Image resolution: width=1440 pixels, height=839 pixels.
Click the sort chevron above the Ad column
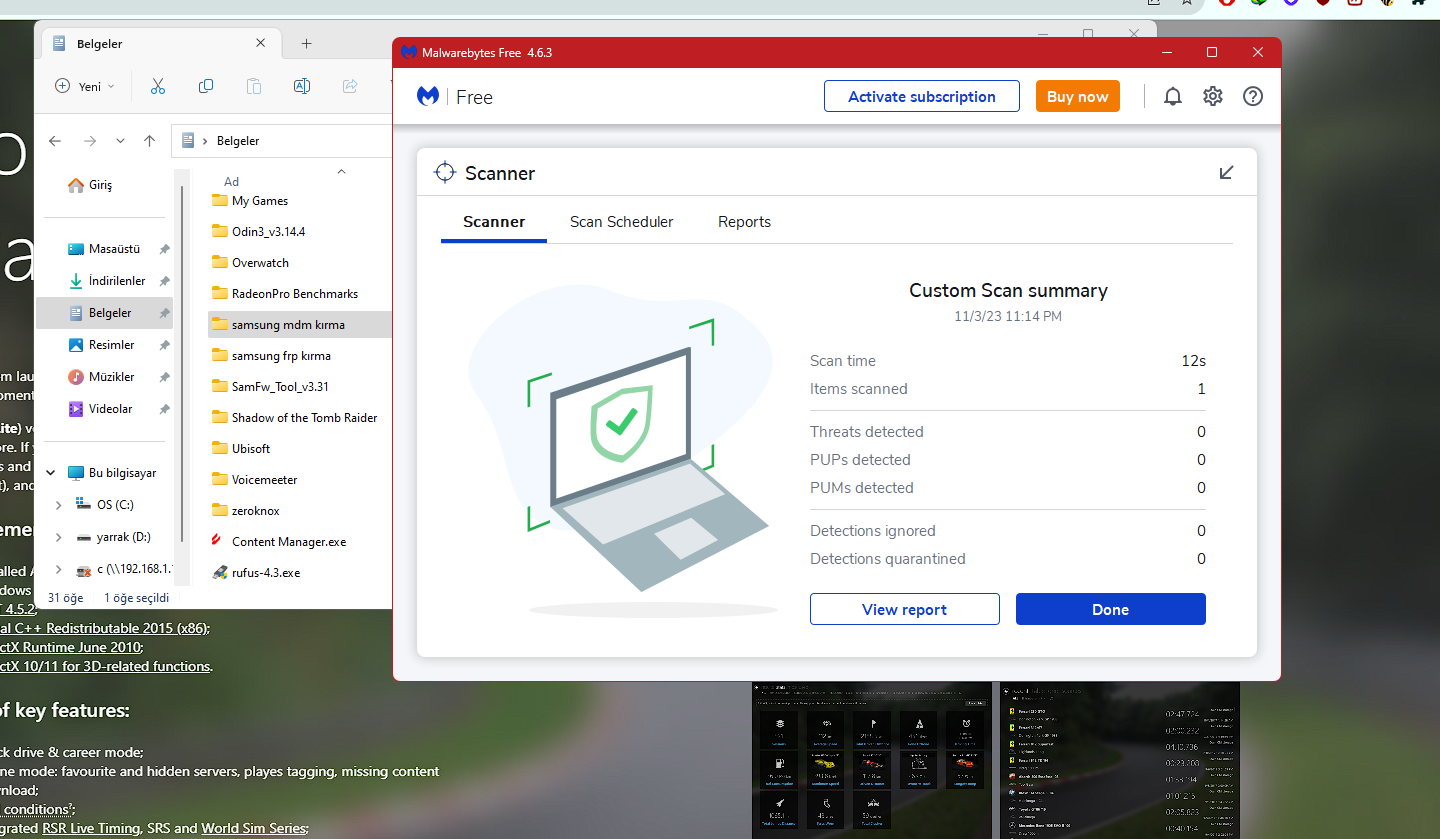pyautogui.click(x=341, y=171)
